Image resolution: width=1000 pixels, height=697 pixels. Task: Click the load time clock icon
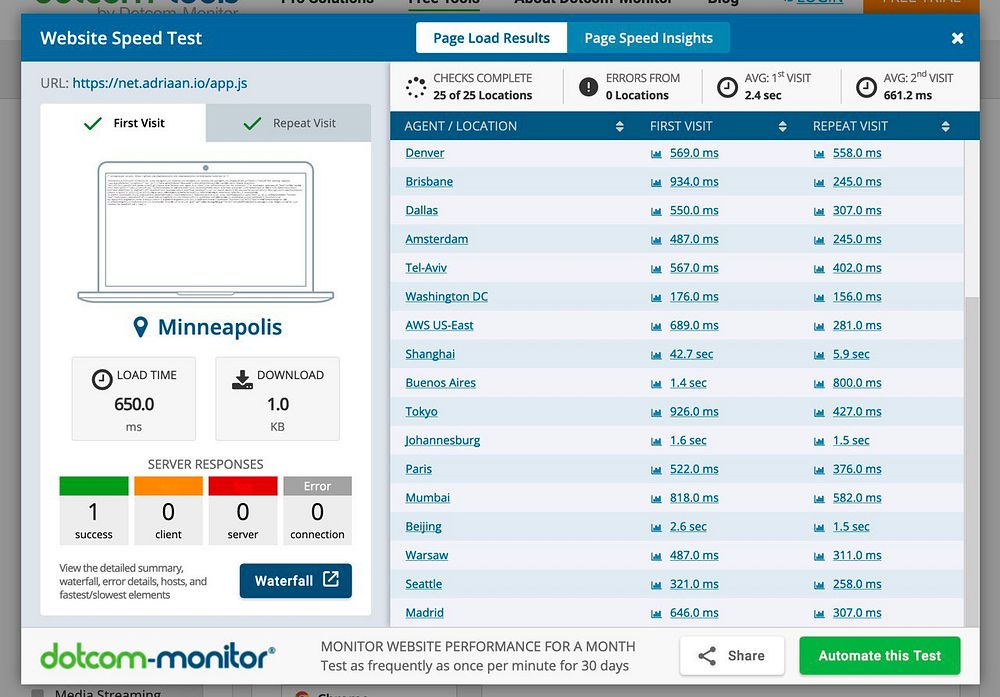point(102,379)
